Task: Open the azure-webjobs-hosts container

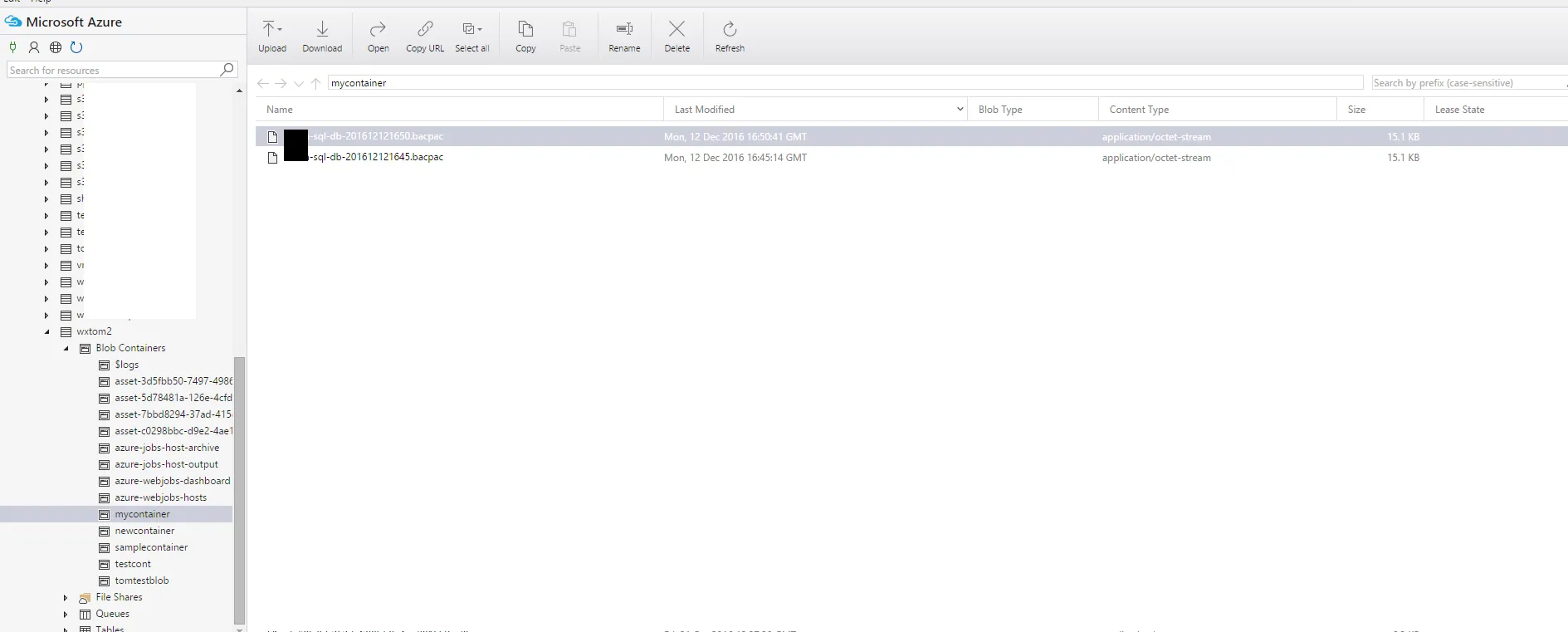Action: pyautogui.click(x=161, y=497)
